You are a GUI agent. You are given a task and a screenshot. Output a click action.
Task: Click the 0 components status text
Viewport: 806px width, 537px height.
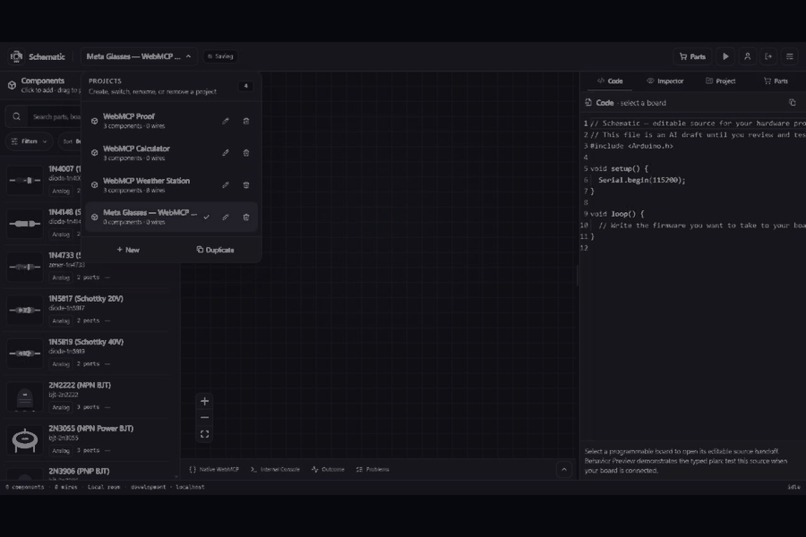(25, 487)
